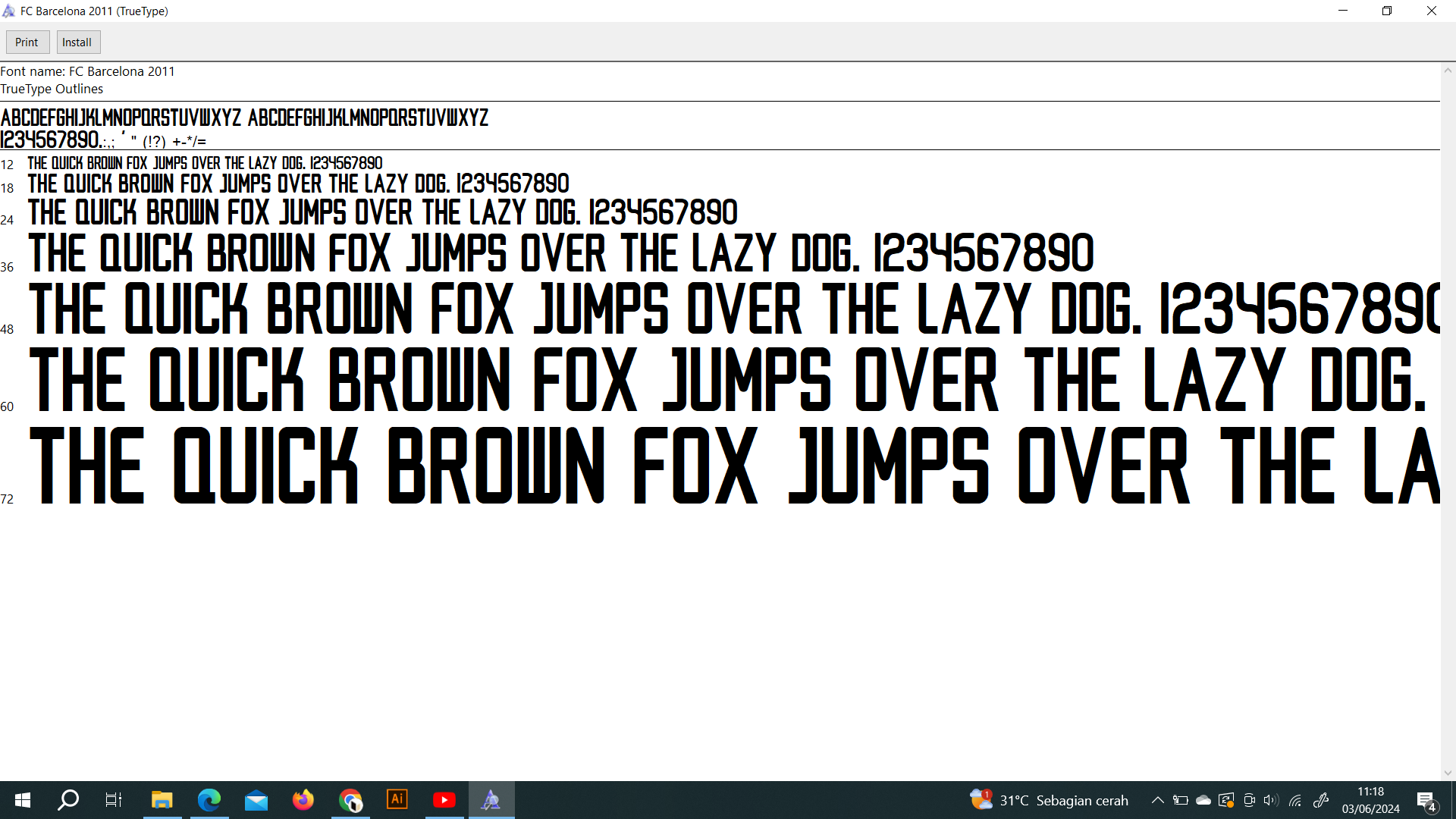Launch Firefox from the taskbar
This screenshot has width=1456, height=819.
(x=303, y=800)
